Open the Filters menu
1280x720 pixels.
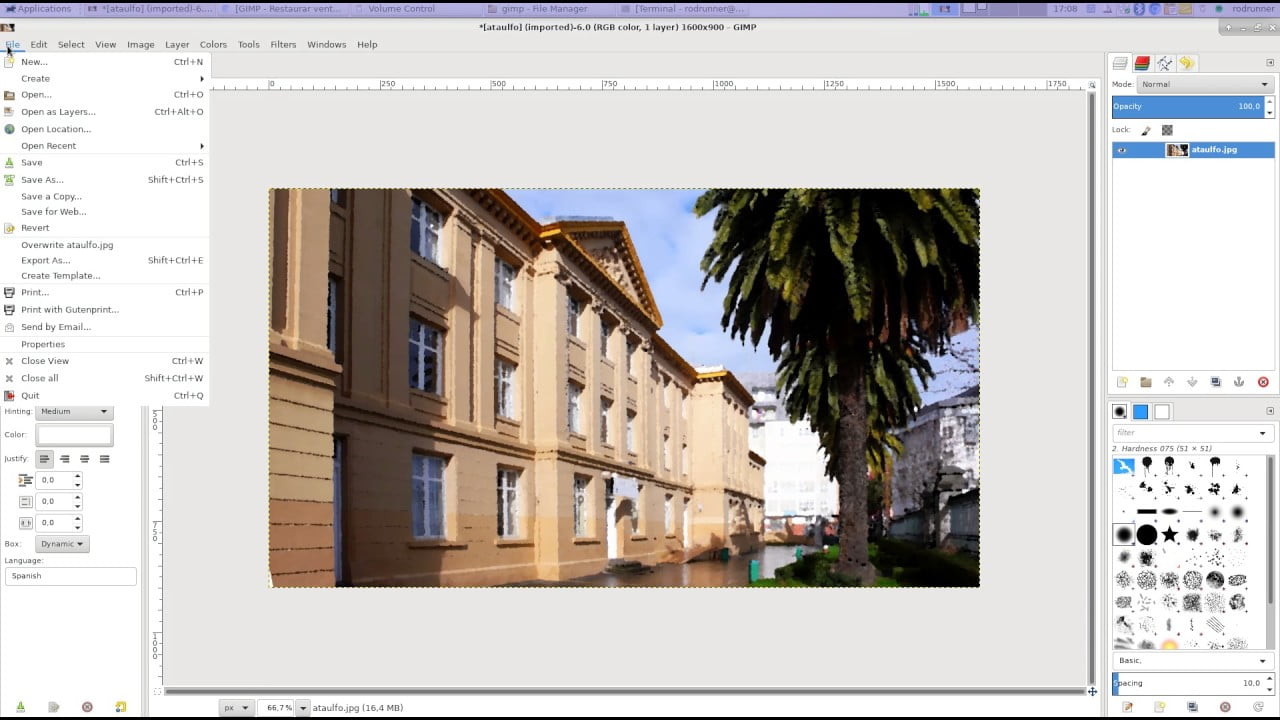[x=283, y=44]
